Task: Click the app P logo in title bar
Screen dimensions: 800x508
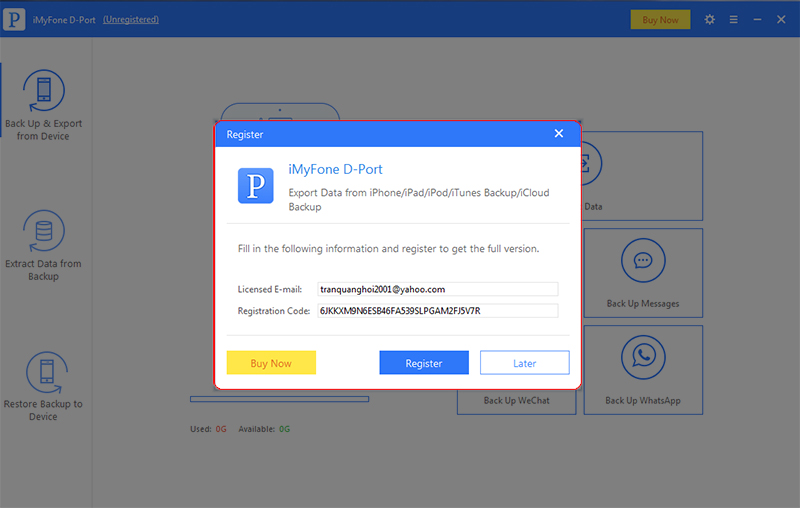Action: pyautogui.click(x=14, y=19)
